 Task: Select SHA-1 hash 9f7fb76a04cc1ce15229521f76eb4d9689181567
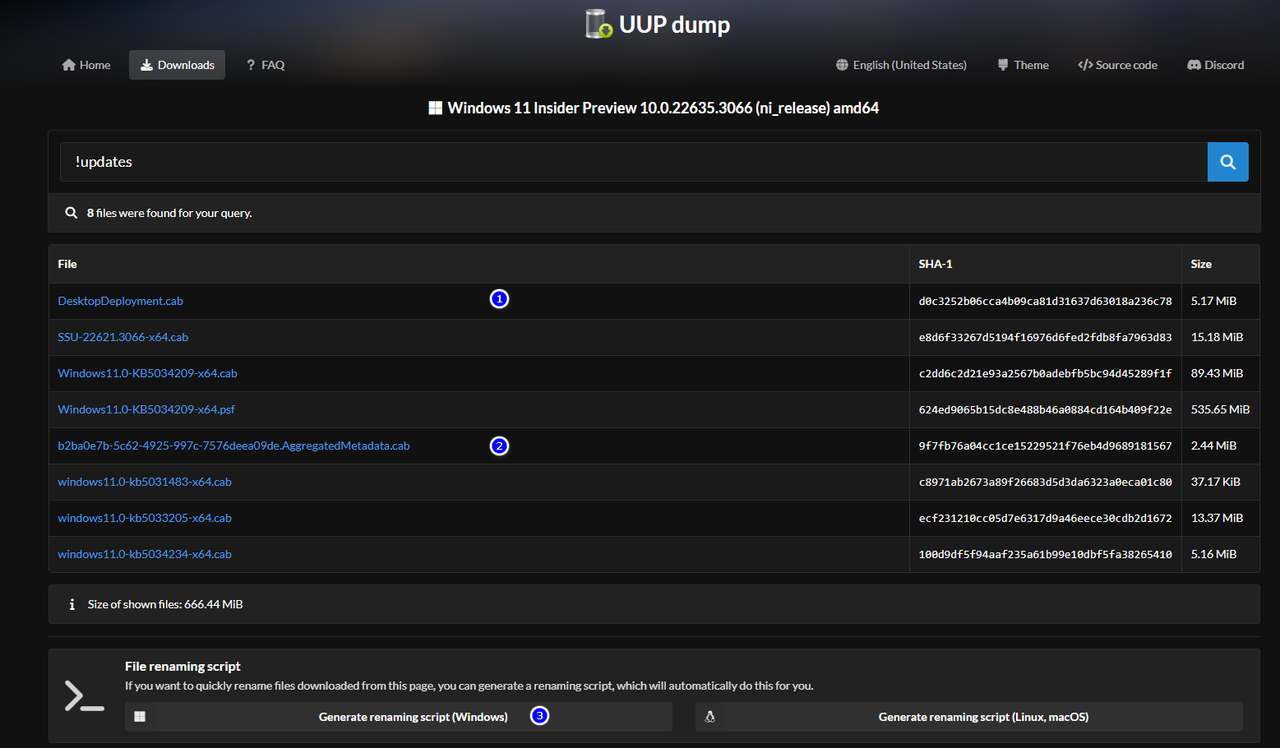pos(1045,446)
